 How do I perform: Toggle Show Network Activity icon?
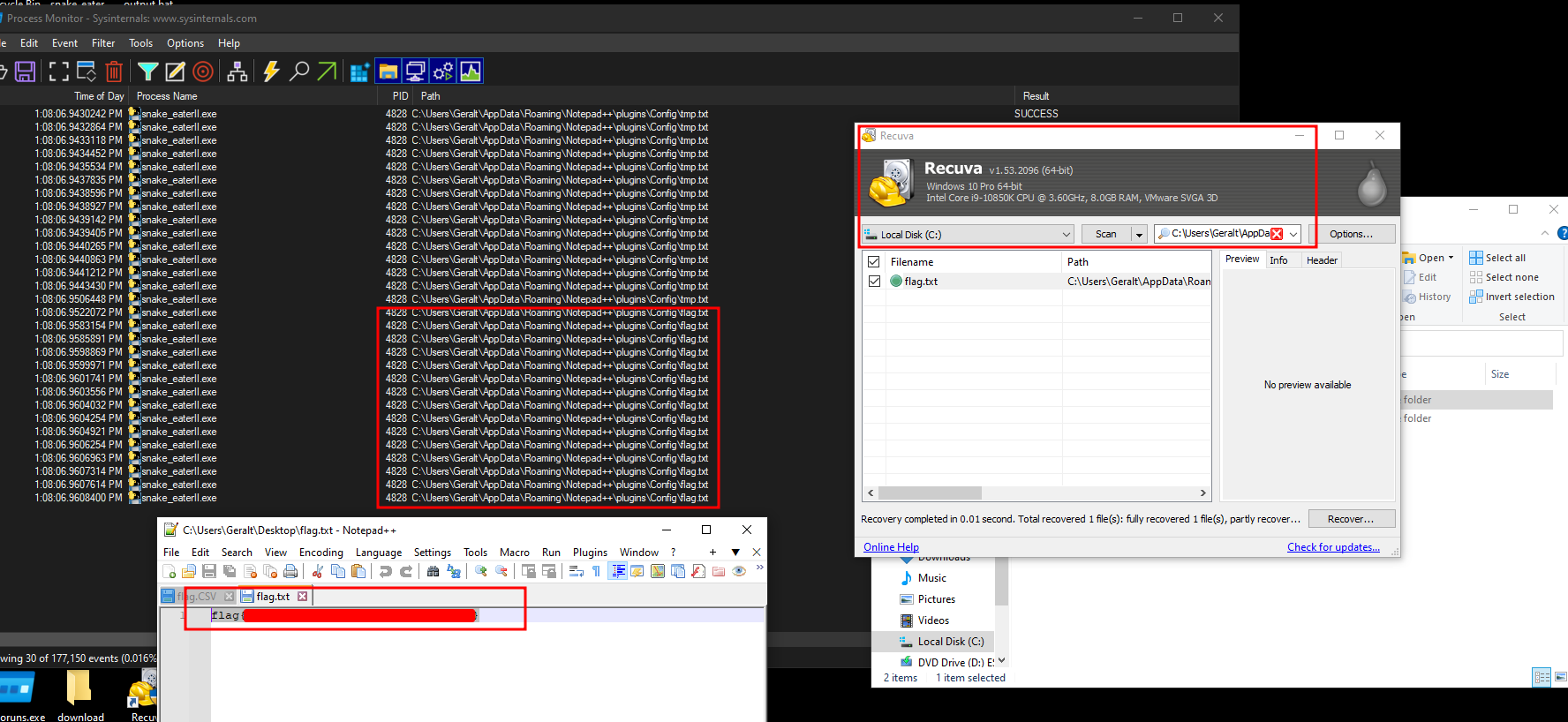tap(415, 71)
